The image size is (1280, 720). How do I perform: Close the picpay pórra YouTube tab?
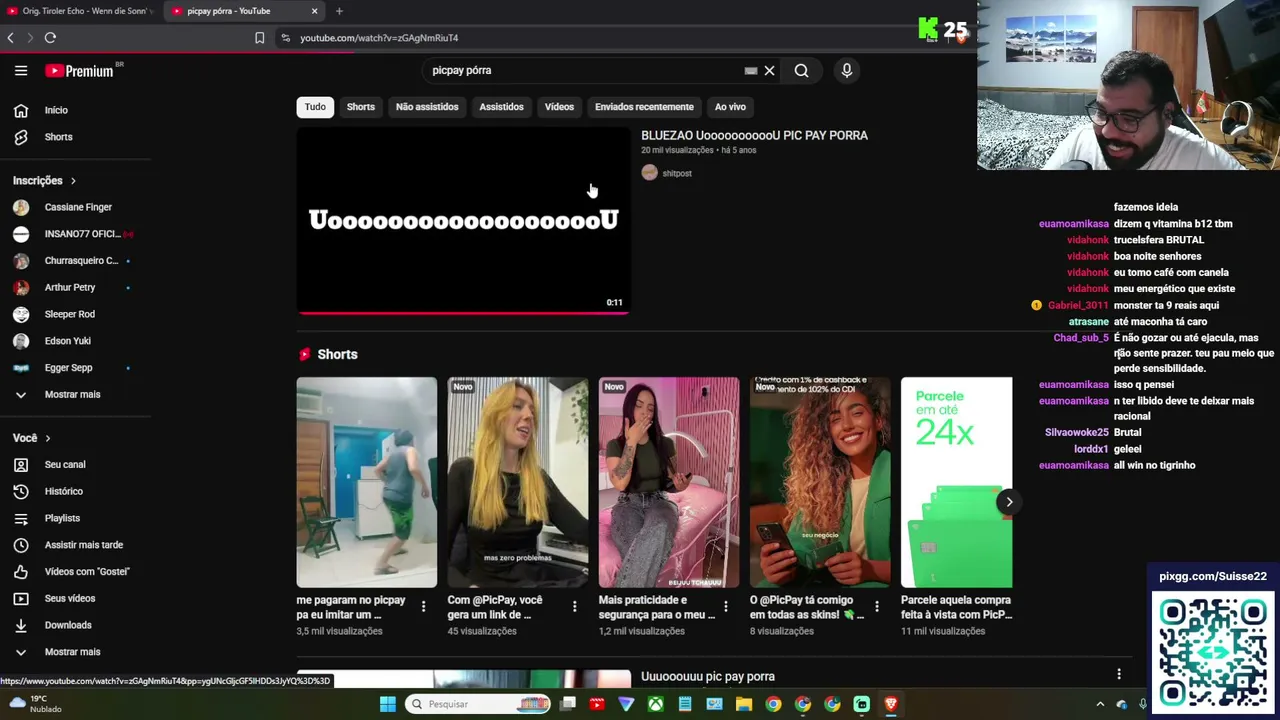point(314,11)
